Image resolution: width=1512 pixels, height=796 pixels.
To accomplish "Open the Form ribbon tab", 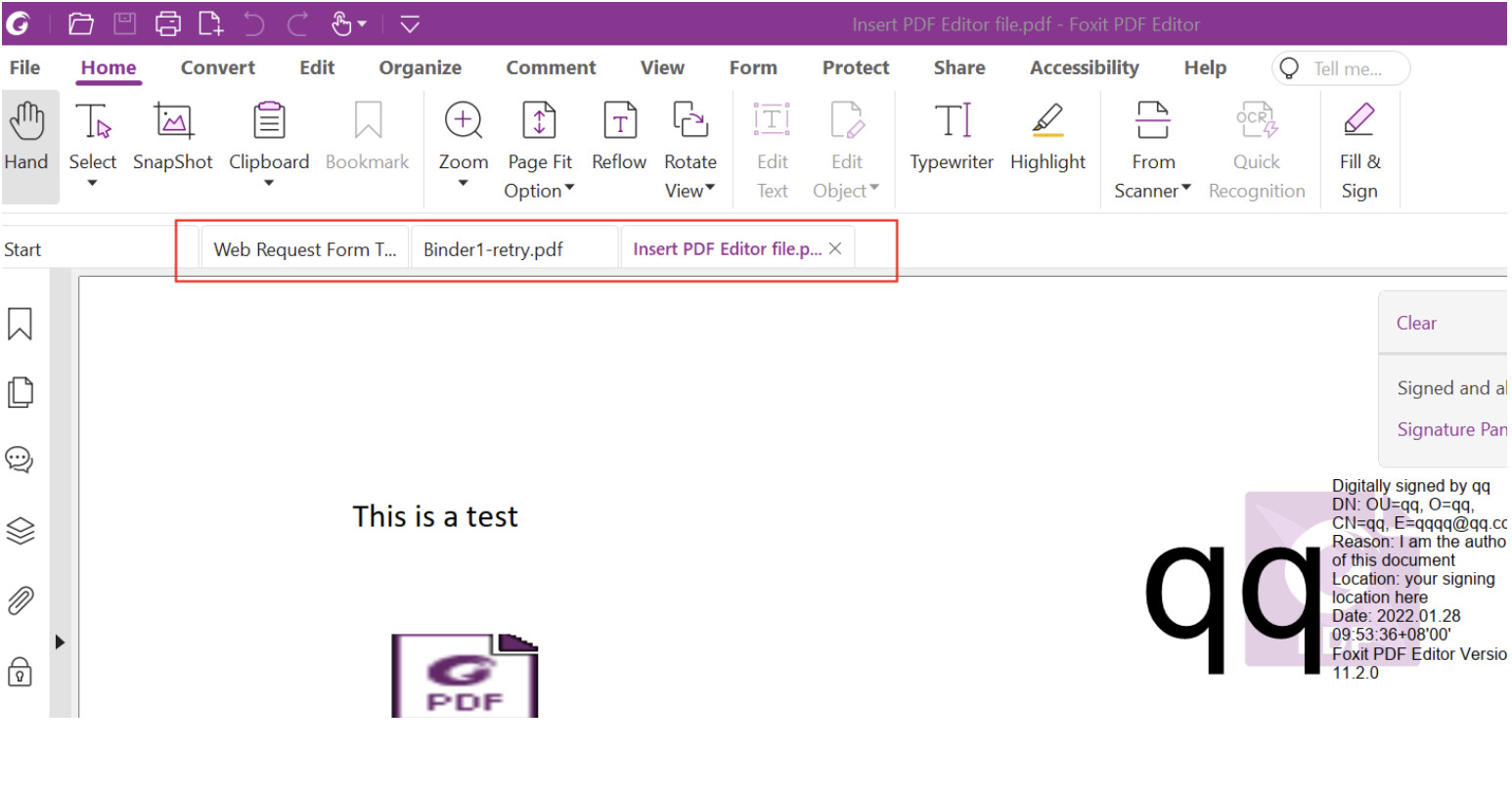I will click(x=753, y=67).
